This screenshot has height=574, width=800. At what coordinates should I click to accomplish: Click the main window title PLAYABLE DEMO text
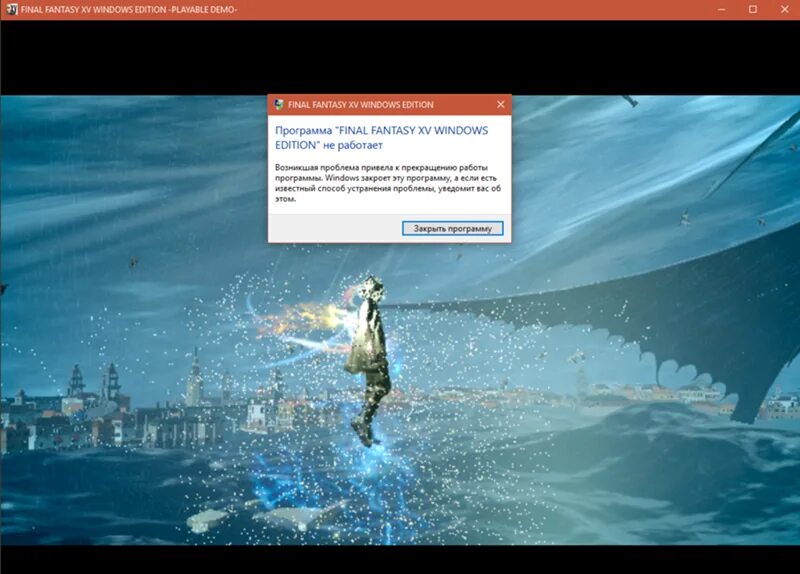129,10
